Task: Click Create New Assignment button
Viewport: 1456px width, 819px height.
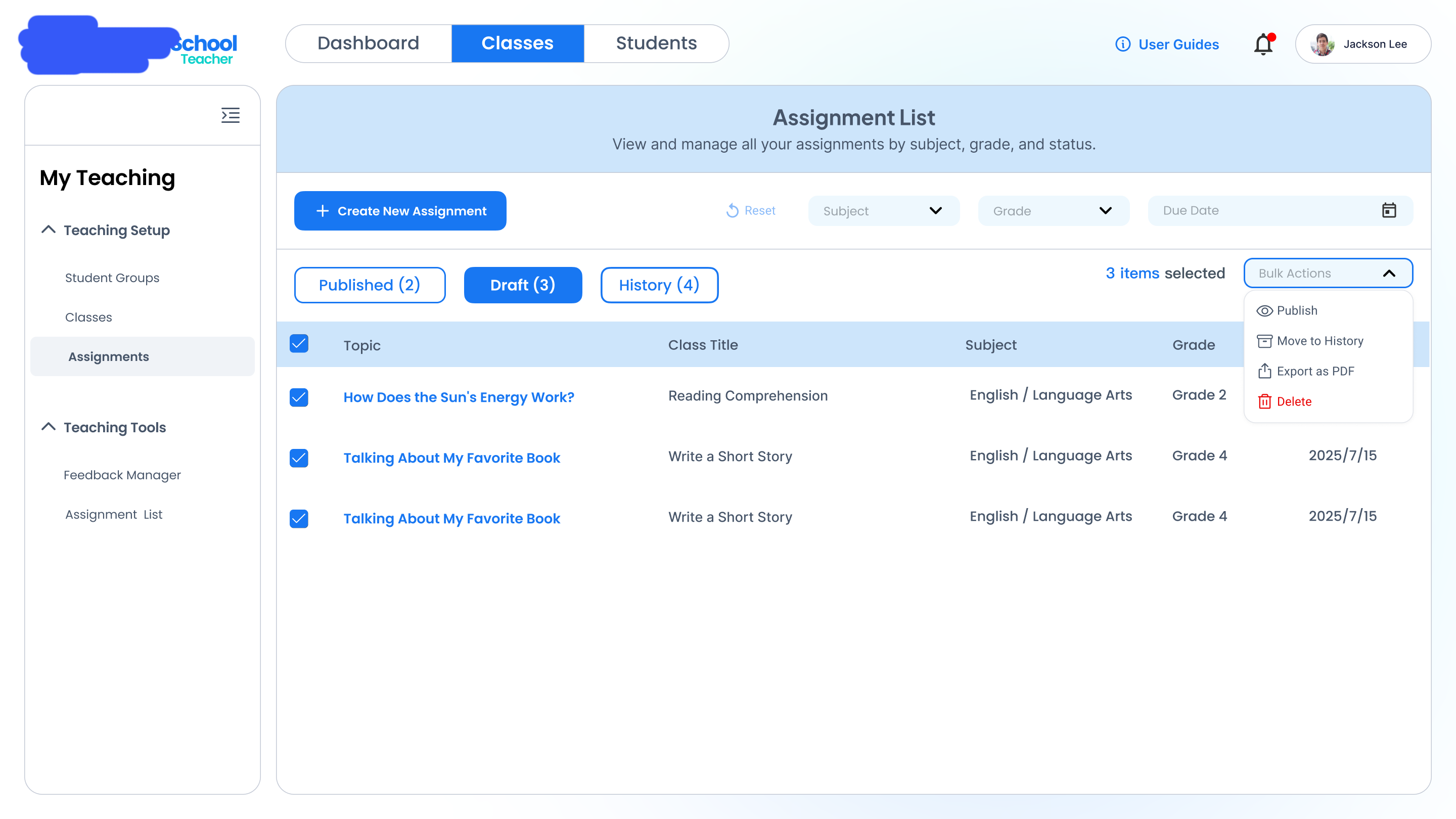Action: point(400,211)
